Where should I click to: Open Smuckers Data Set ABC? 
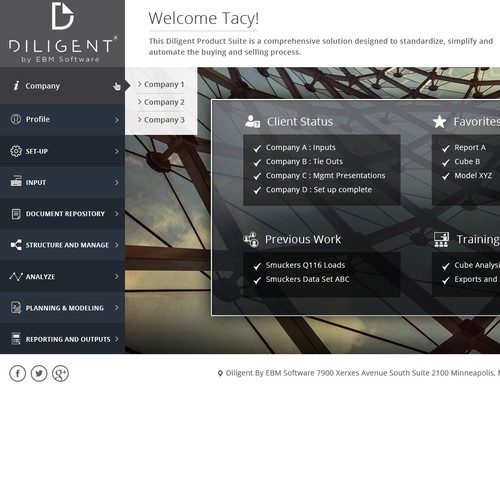click(x=307, y=279)
